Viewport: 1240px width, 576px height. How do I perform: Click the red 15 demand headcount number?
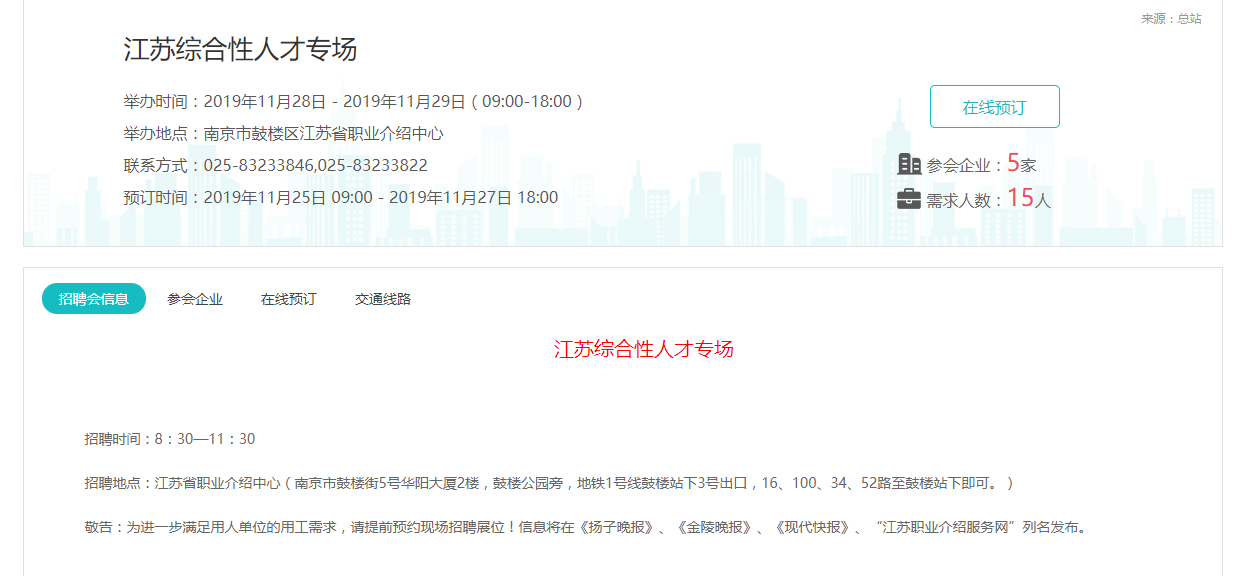pos(1019,198)
